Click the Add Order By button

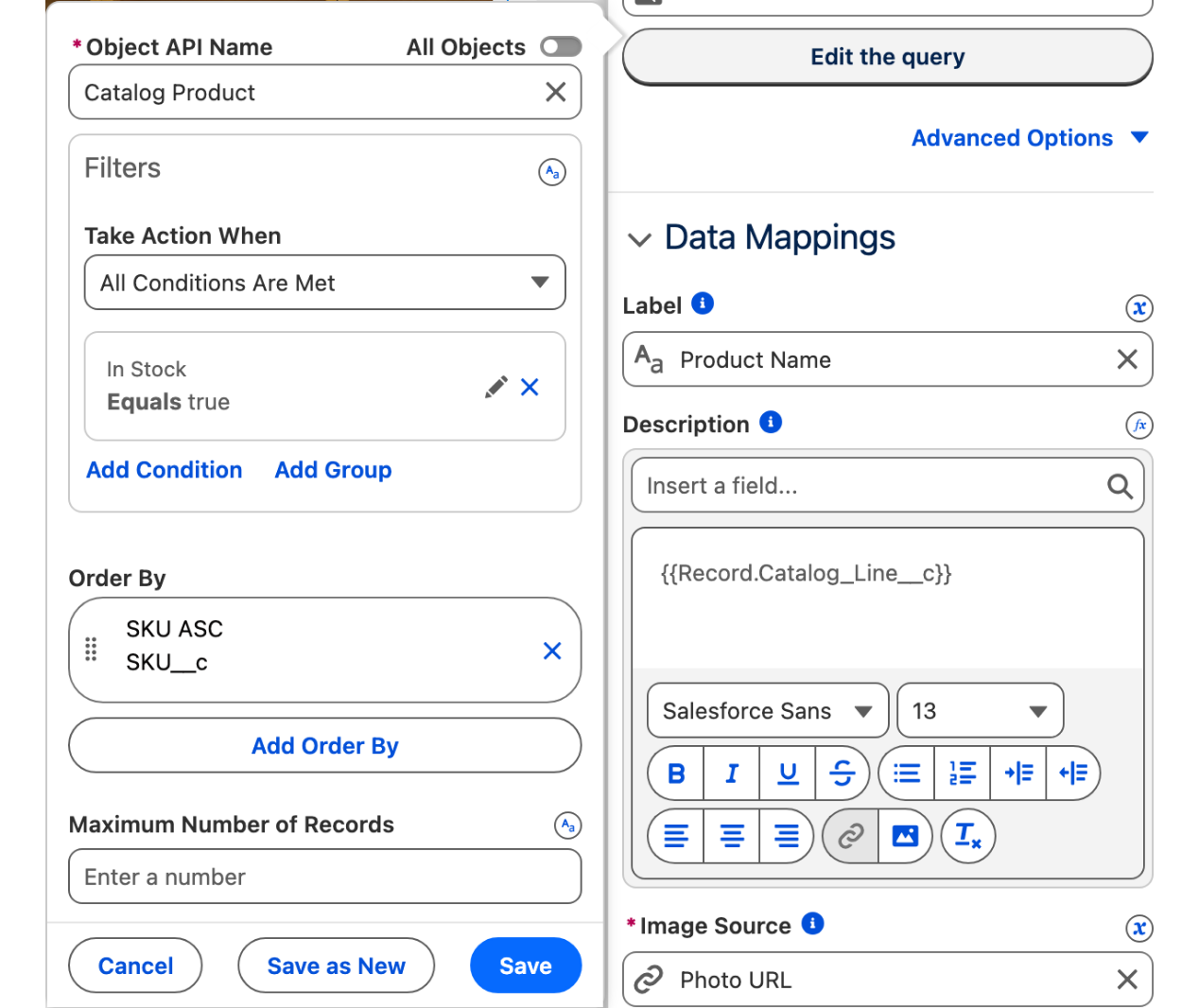[x=325, y=745]
